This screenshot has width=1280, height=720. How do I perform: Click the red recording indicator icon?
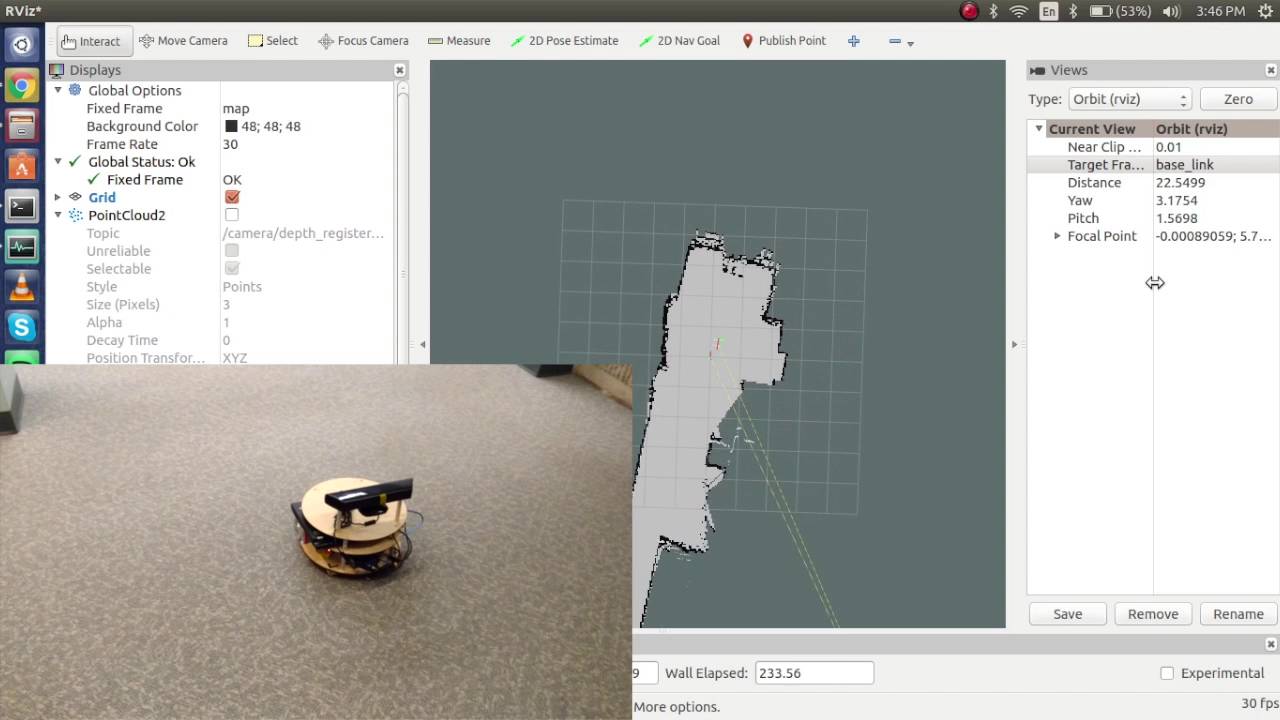pos(969,11)
